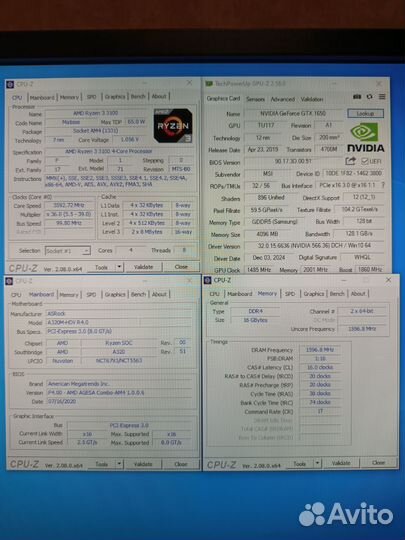This screenshot has width=405, height=540.
Task: Click the Lookup button in GPU-Z
Action: point(365,113)
